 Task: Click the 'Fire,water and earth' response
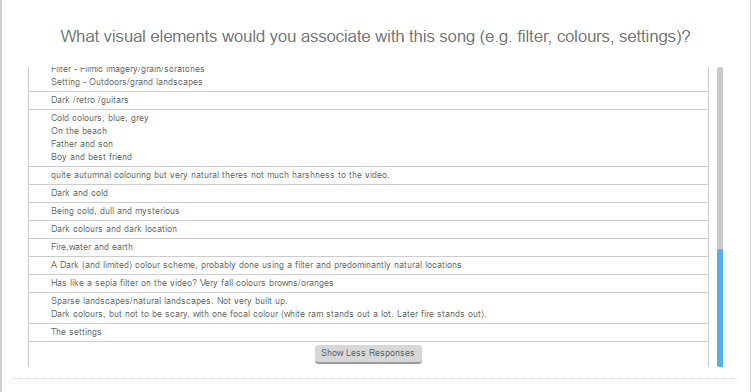pos(368,247)
